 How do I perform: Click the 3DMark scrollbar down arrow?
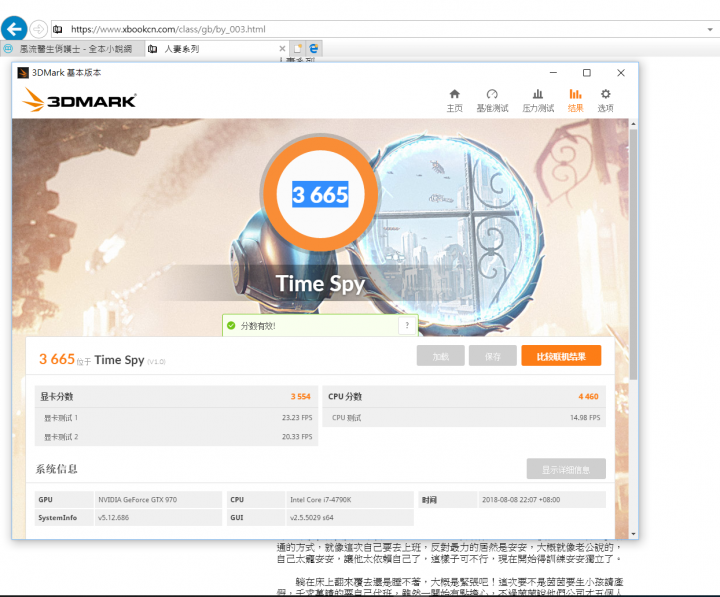tap(633, 534)
